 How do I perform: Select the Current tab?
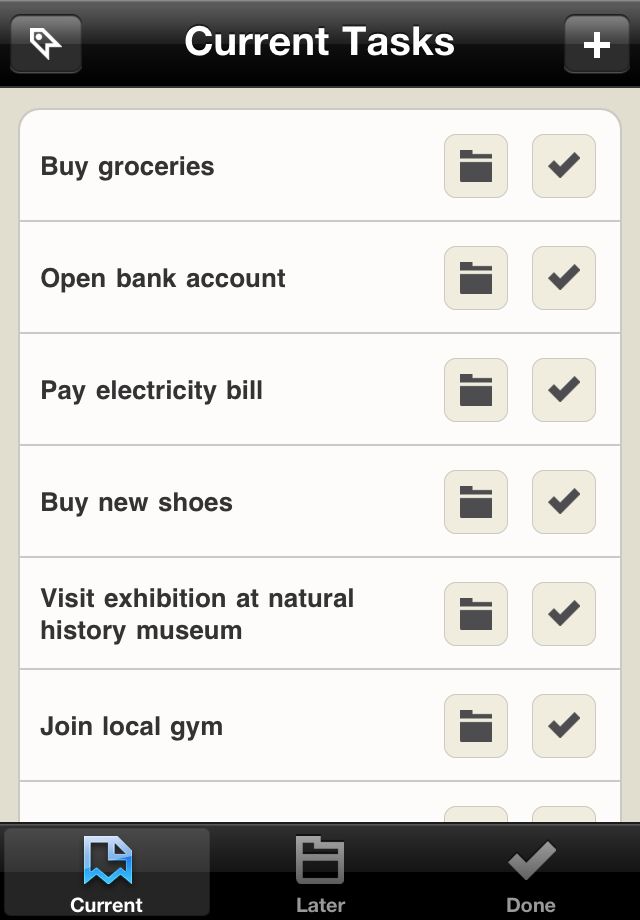point(107,873)
